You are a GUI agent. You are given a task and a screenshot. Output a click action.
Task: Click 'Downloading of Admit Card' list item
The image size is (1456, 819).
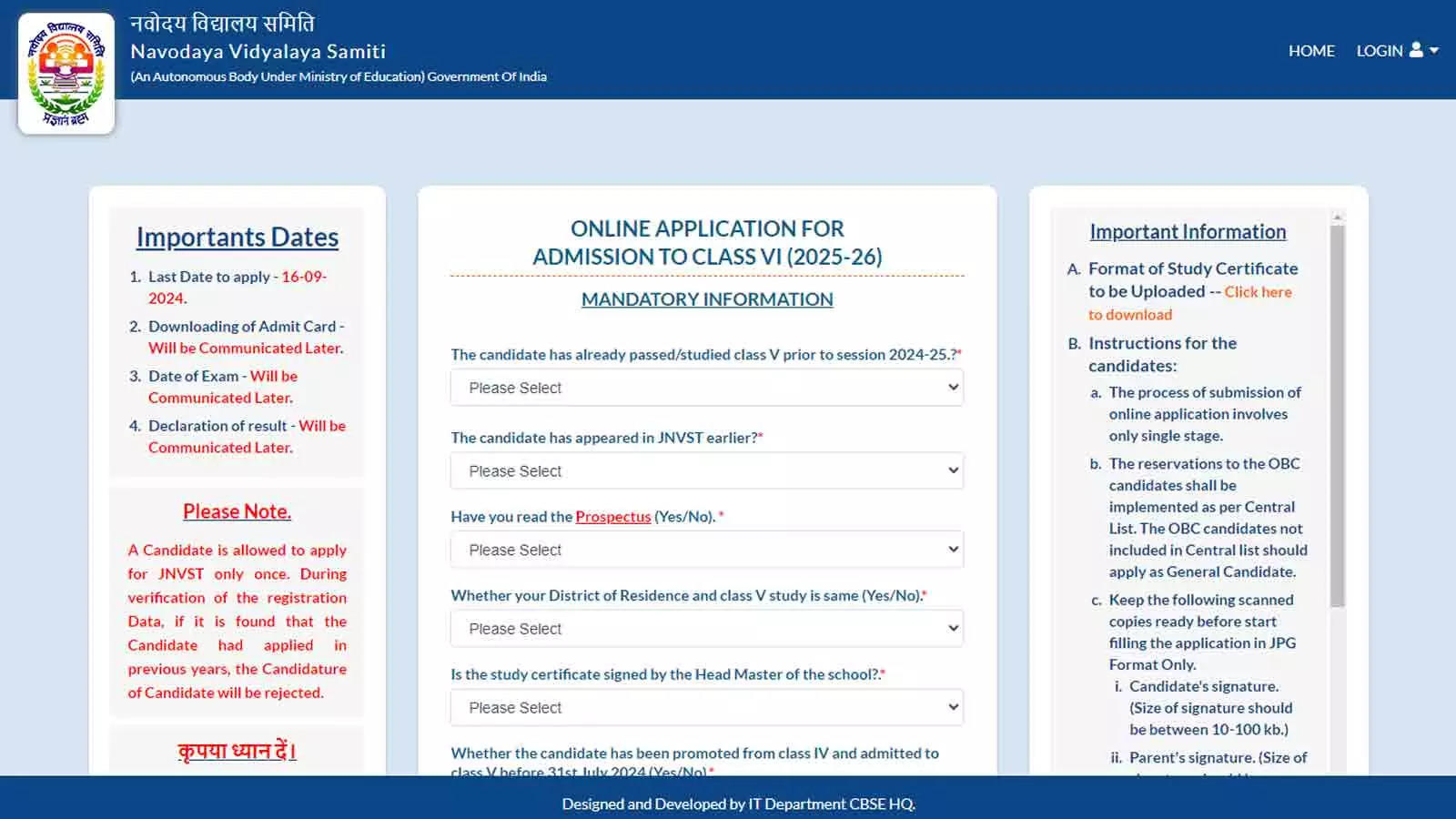[247, 337]
